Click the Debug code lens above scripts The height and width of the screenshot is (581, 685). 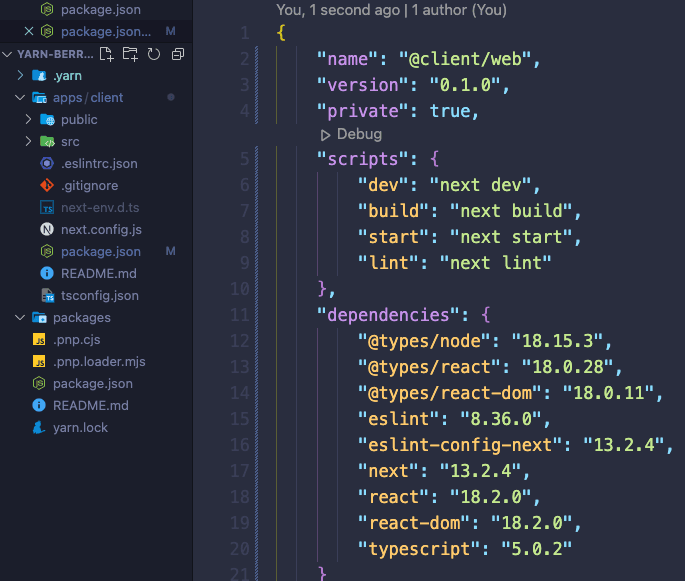pyautogui.click(x=351, y=134)
